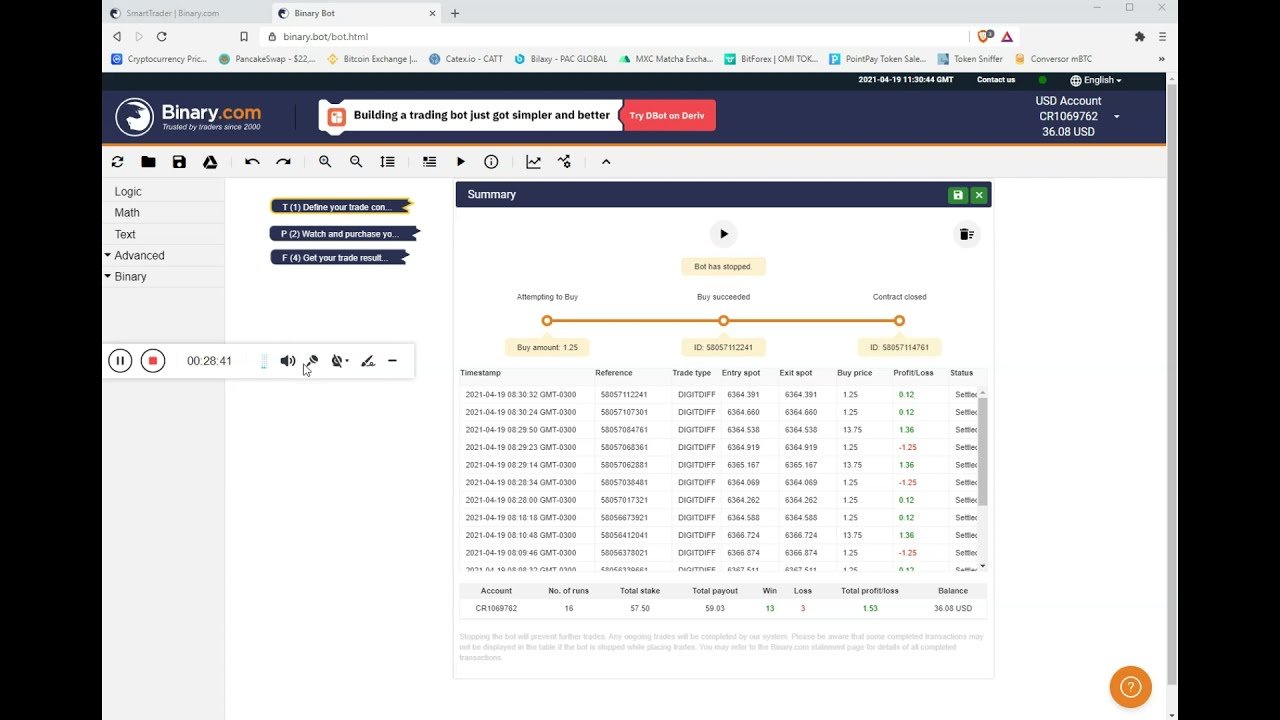Save the summary with green save icon
Viewport: 1280px width, 720px height.
958,195
